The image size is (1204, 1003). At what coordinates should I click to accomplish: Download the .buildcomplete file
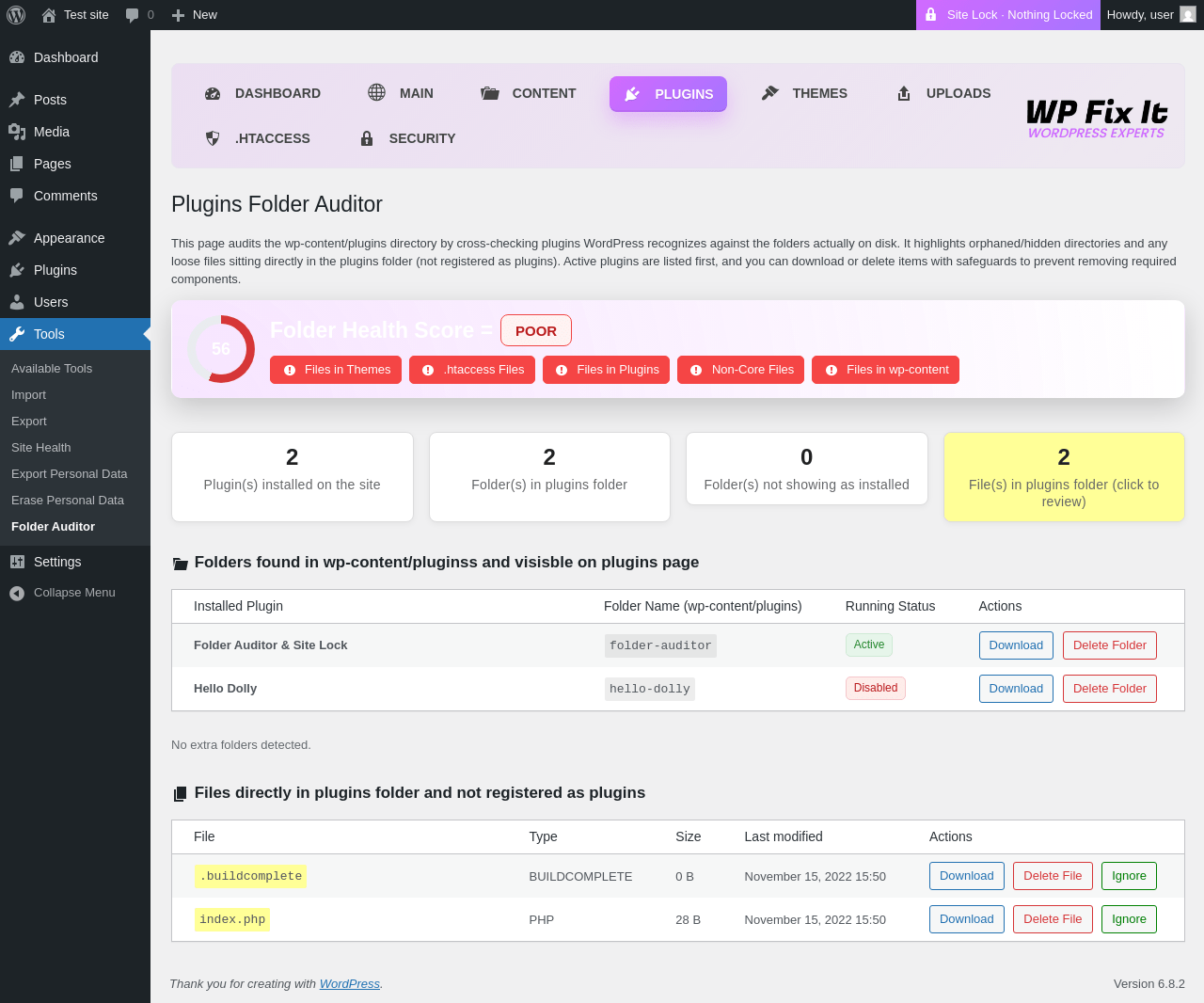coord(967,876)
